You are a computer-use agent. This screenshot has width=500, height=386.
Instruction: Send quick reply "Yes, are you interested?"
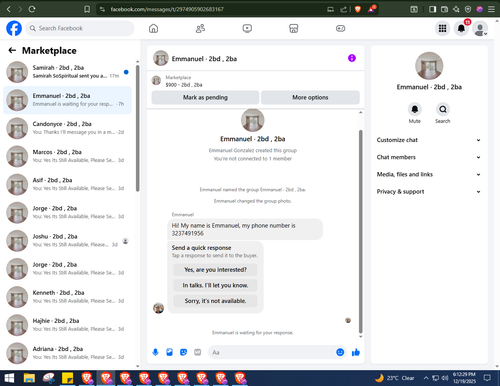pyautogui.click(x=215, y=270)
